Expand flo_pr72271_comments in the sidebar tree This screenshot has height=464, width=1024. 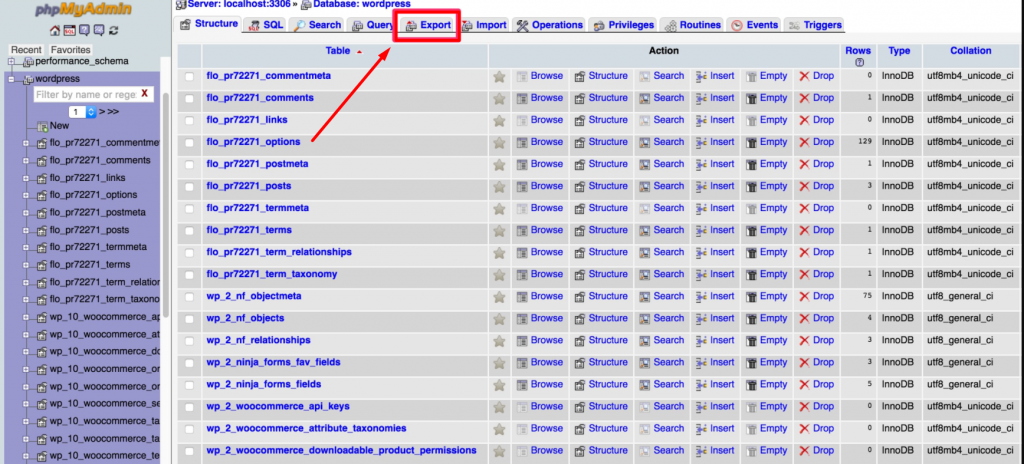click(x=26, y=161)
